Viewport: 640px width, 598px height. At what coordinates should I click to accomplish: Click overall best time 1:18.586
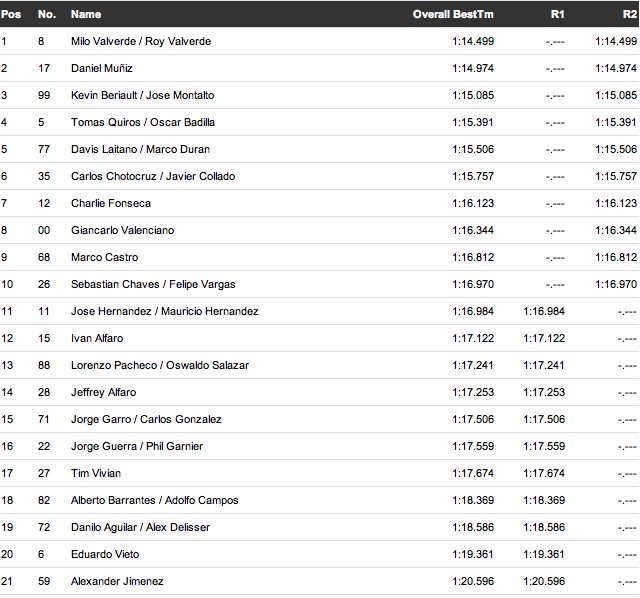[x=473, y=527]
